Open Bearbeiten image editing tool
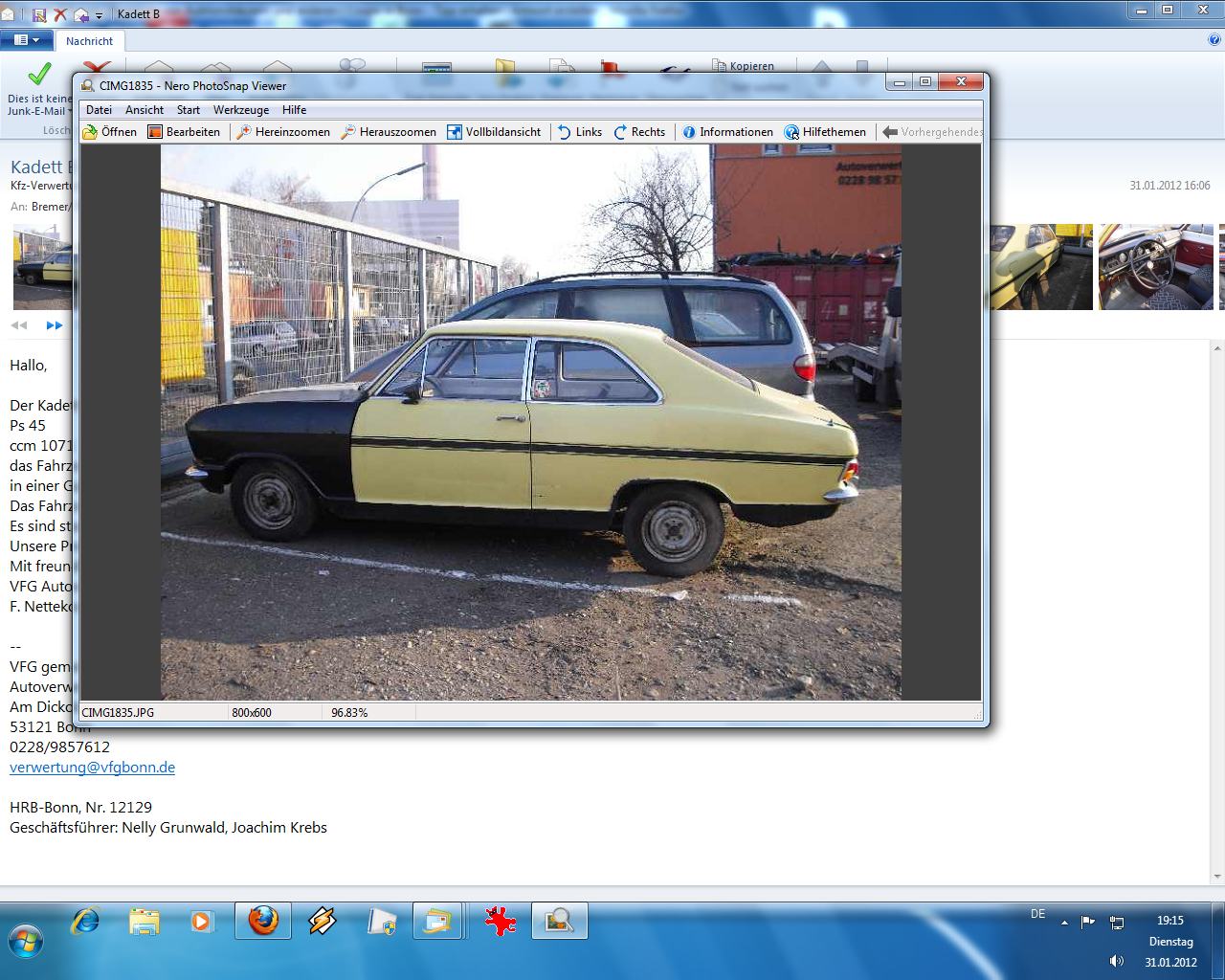1225x980 pixels. [x=184, y=132]
